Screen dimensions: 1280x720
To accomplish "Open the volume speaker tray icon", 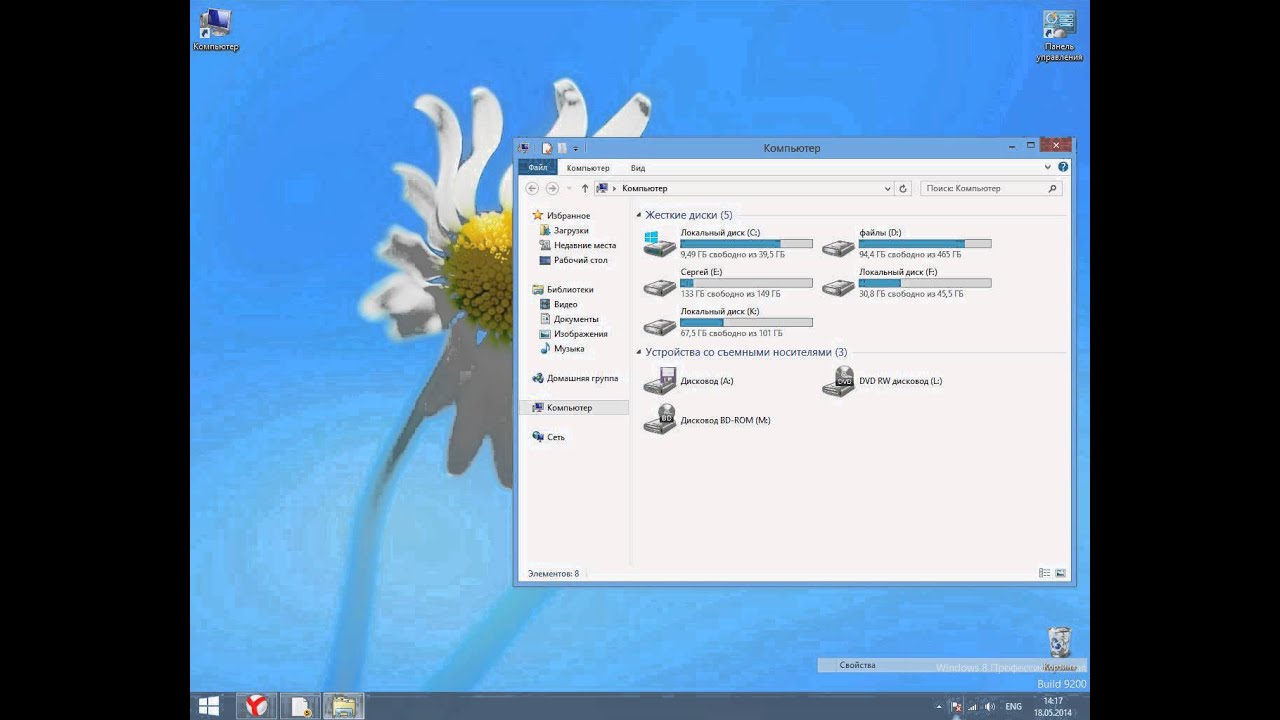I will (989, 706).
